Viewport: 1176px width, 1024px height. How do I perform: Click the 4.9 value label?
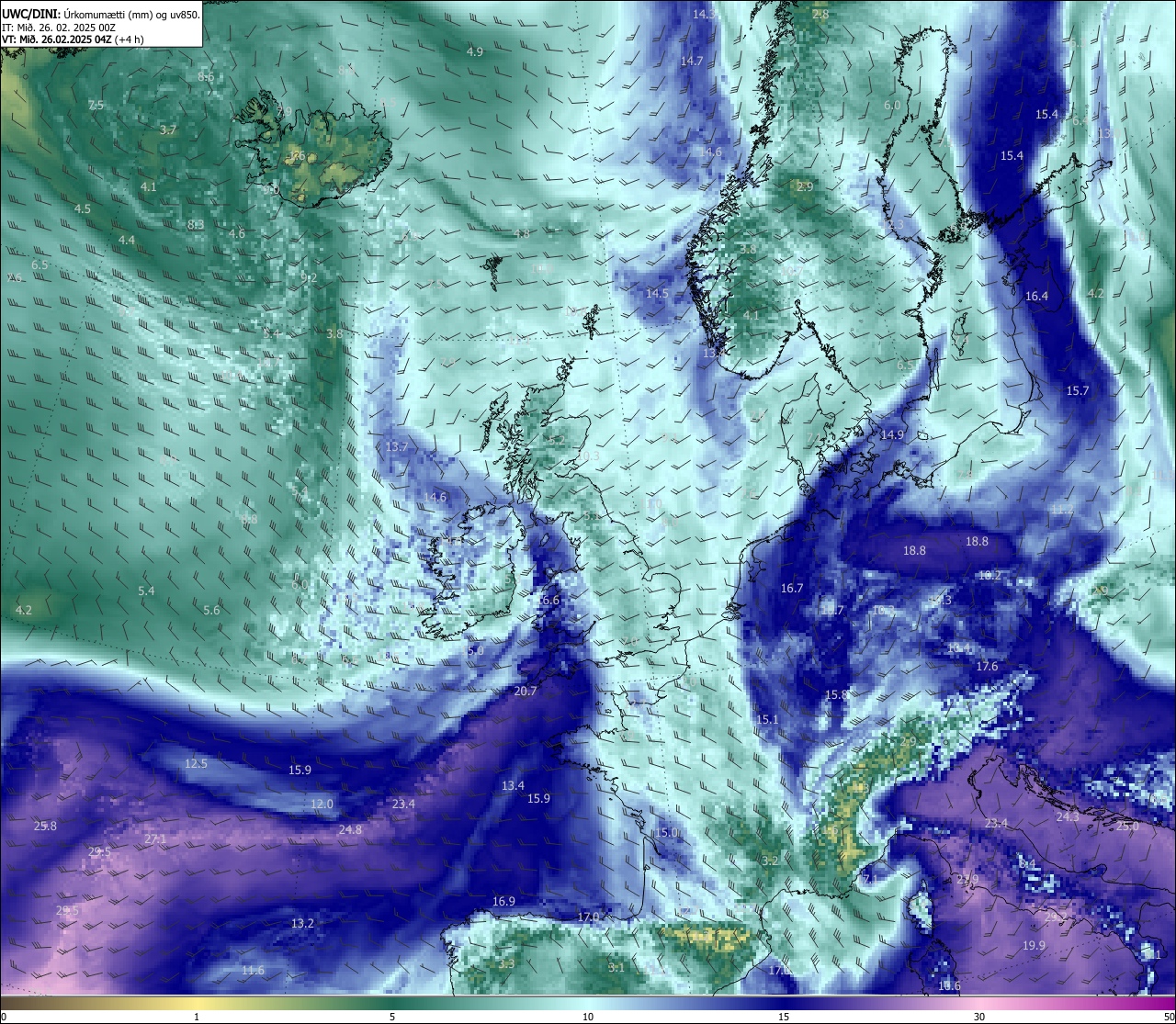coord(474,51)
